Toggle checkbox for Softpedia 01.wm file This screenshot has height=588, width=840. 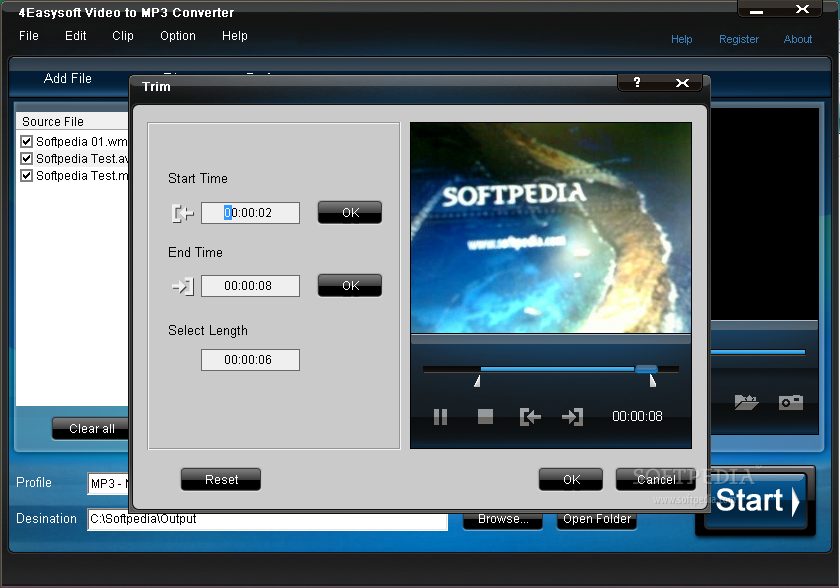26,141
